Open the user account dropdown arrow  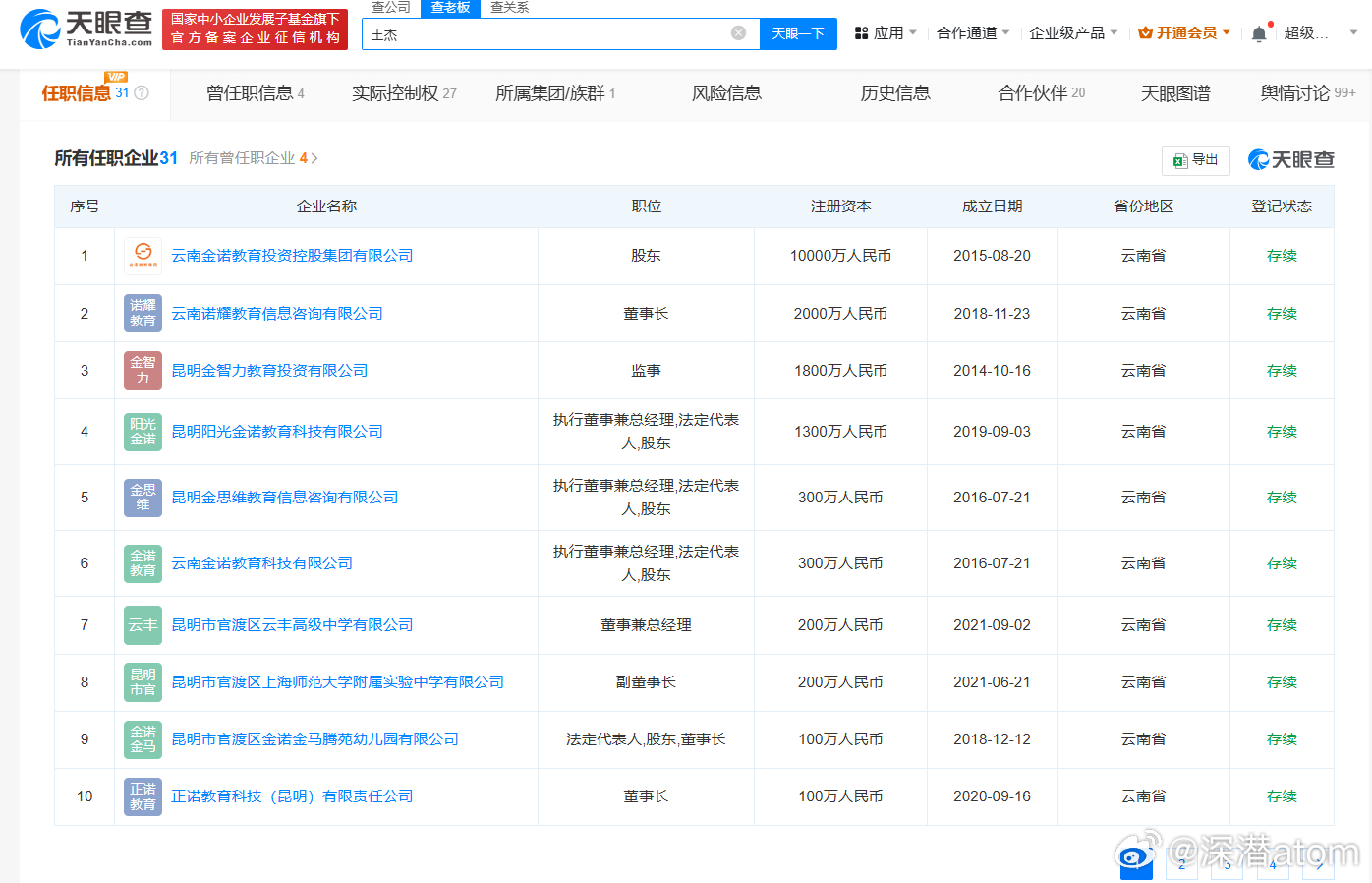[x=1353, y=32]
